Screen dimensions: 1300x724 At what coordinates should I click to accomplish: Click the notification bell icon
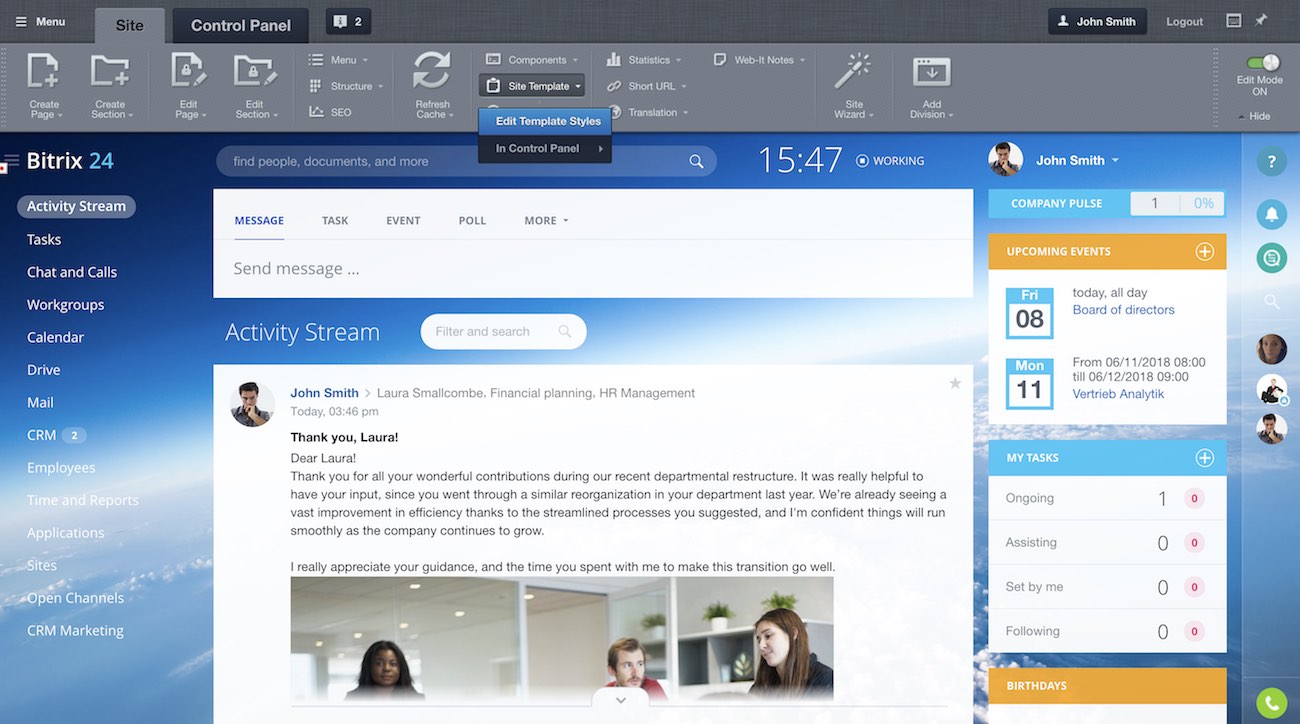(x=1271, y=213)
